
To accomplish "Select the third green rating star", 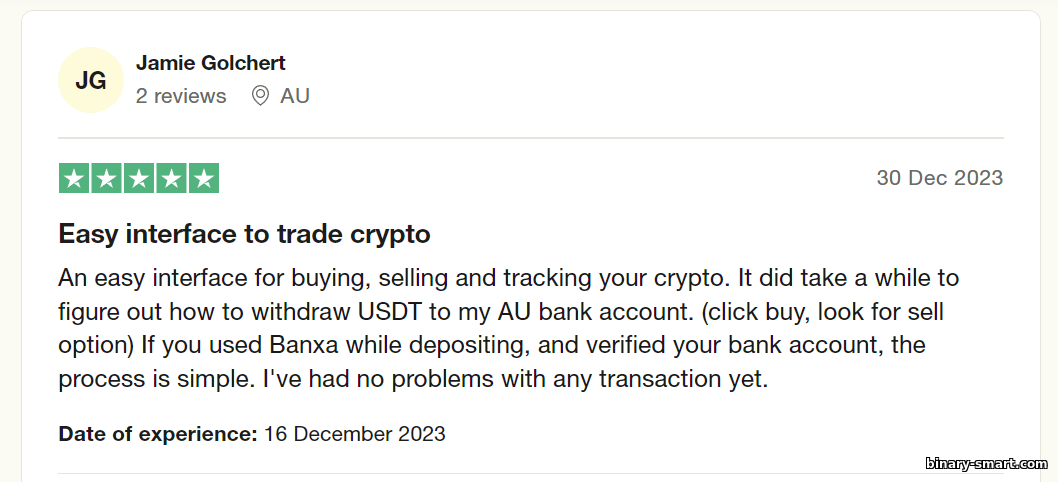I will point(139,178).
